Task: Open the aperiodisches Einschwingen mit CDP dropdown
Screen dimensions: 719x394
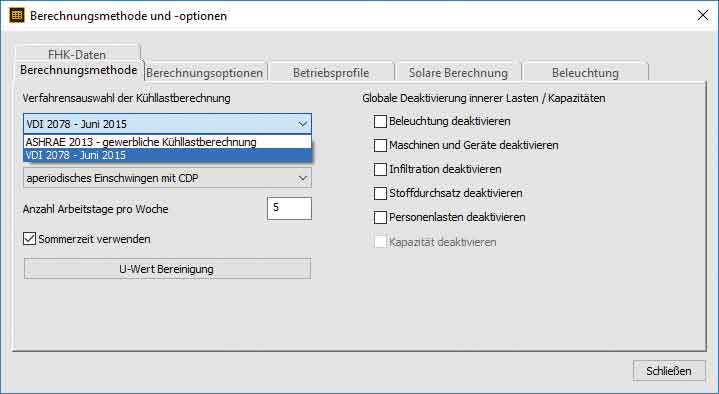Action: [x=167, y=178]
